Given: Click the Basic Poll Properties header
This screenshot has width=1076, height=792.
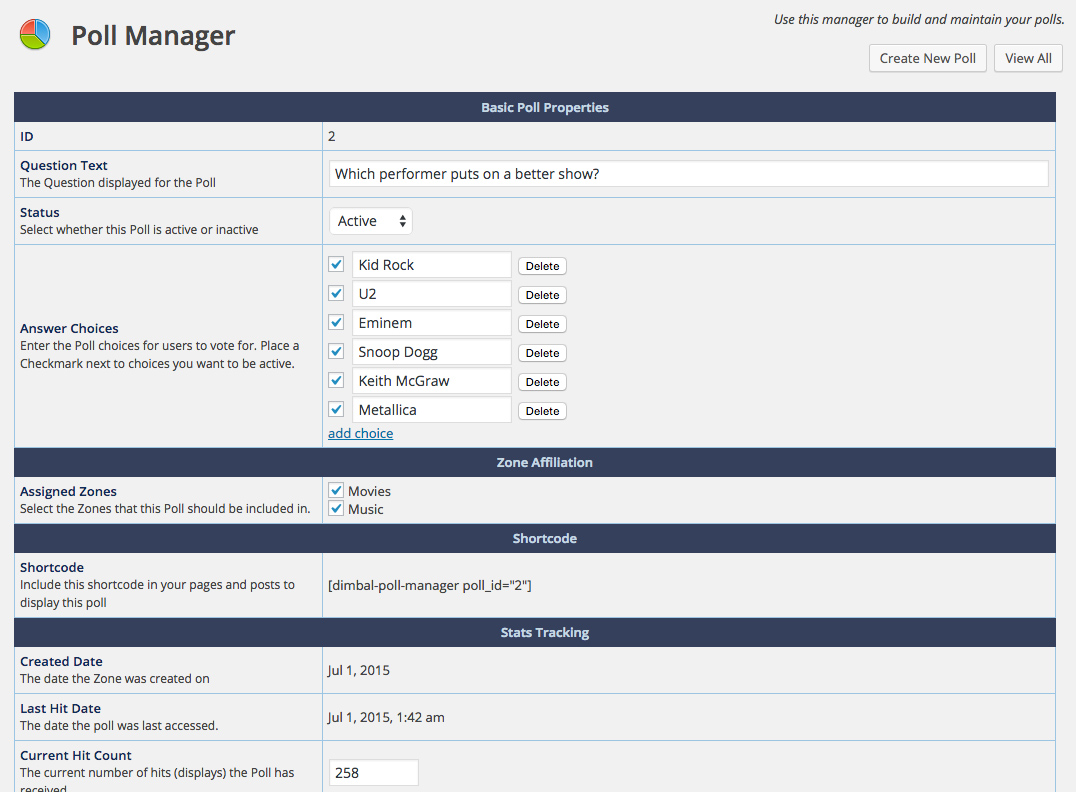Looking at the screenshot, I should pos(545,107).
